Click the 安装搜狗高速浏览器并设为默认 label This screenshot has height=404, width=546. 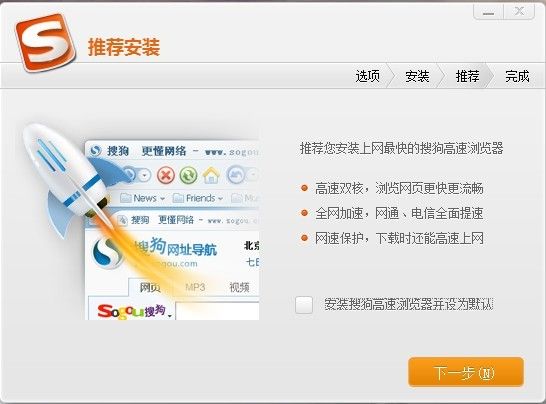[409, 304]
